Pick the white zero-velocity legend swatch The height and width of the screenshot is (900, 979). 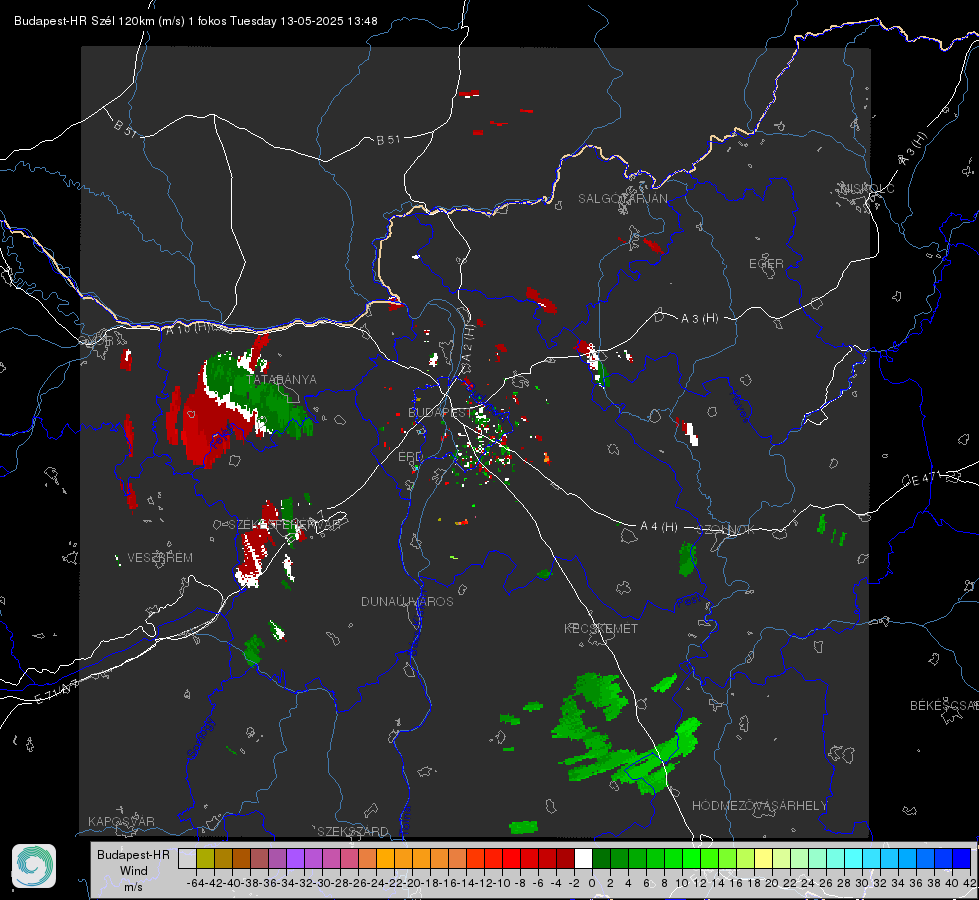[583, 858]
